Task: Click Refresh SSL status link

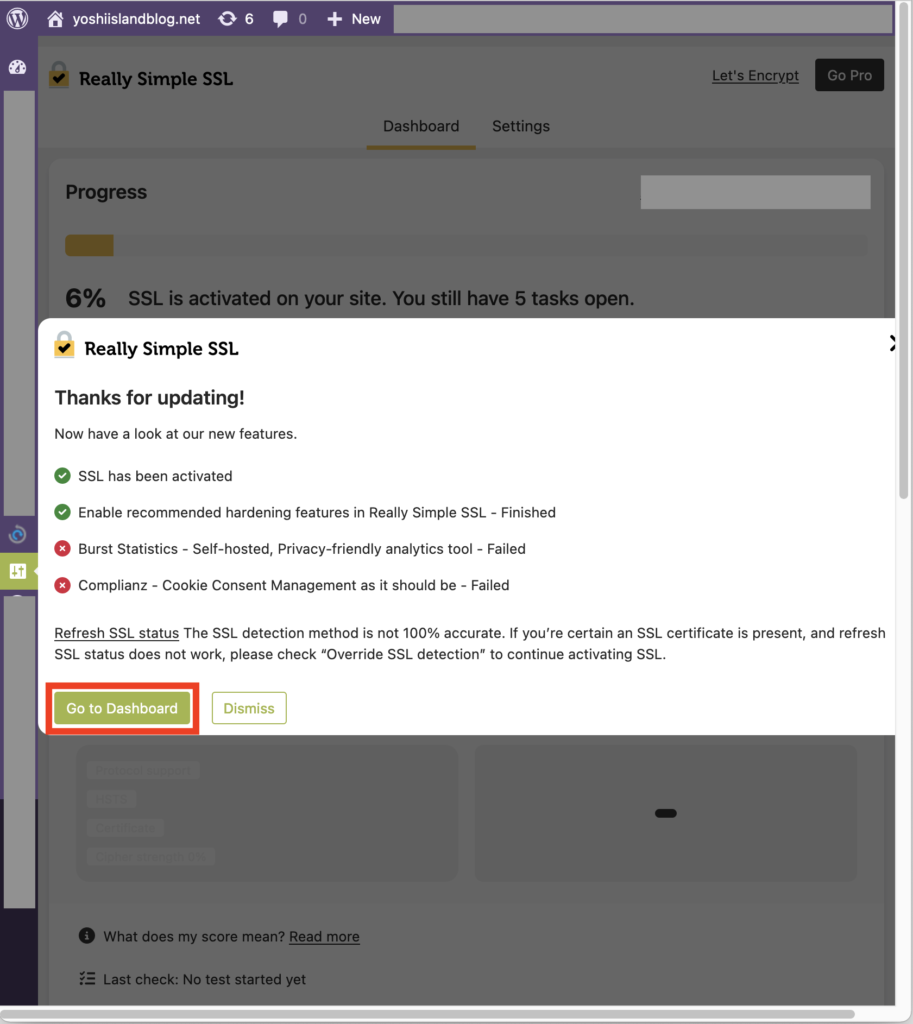Action: [x=116, y=633]
